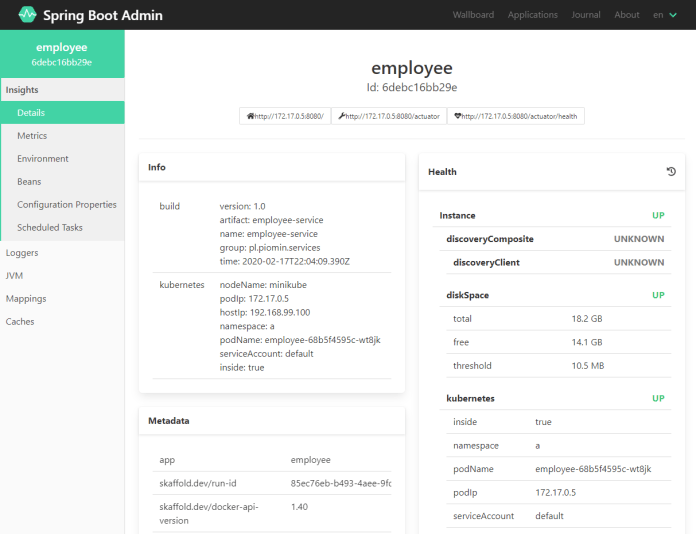Open the en language dropdown

pyautogui.click(x=664, y=15)
